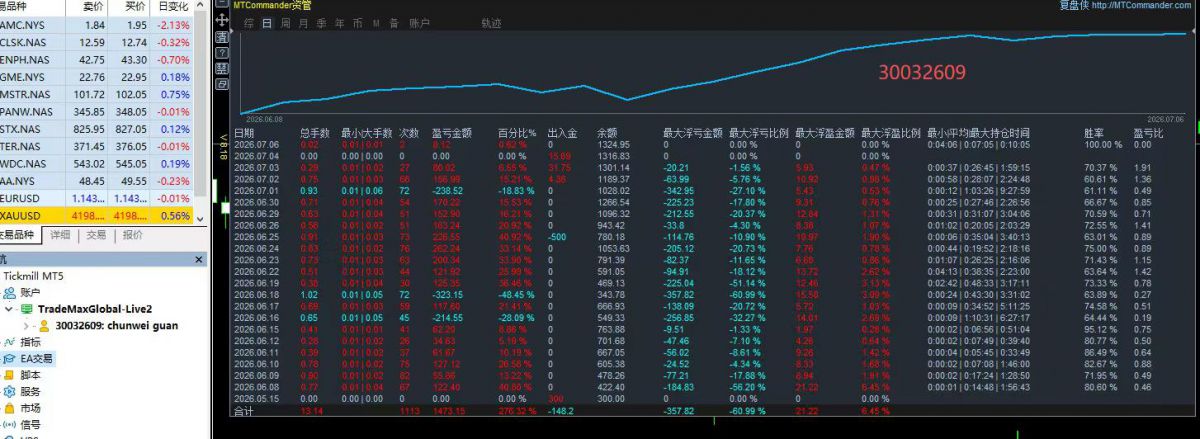
Task: Switch to the 季 period tab
Action: click(x=322, y=23)
